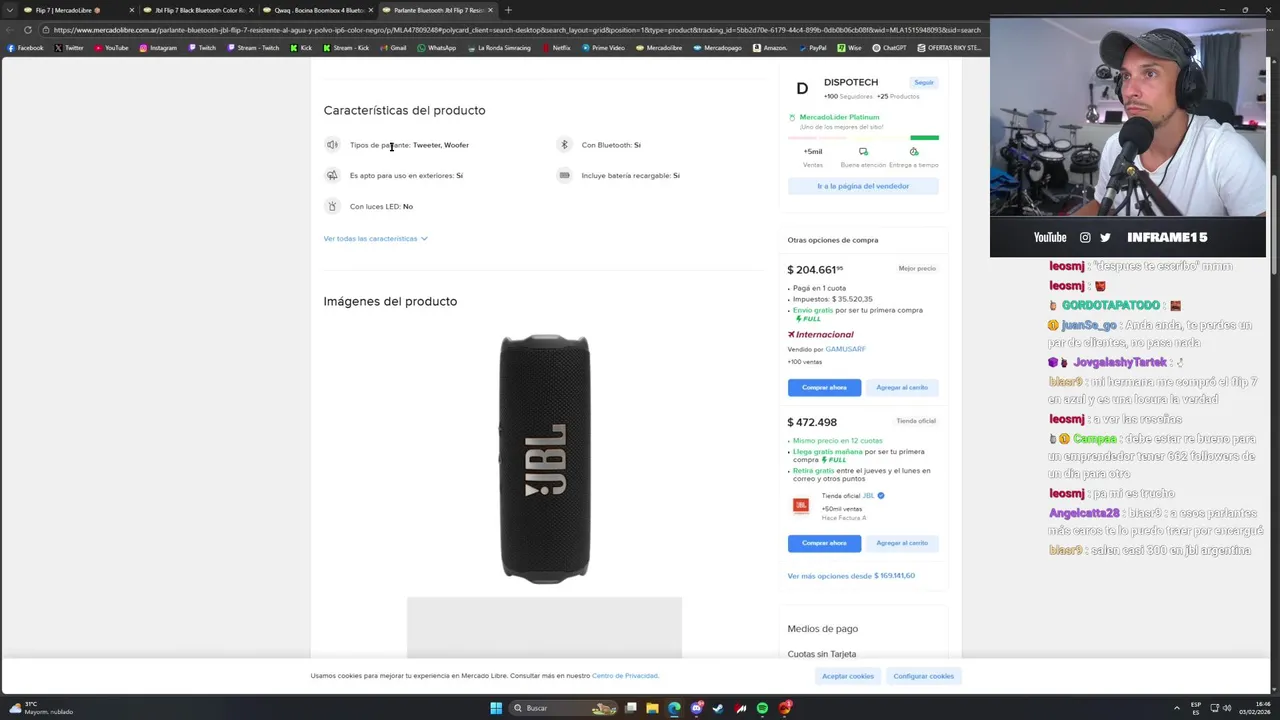Close the 'Parlante Bluetooth Jbl Flip 7' tab
Viewport: 1280px width, 720px height.
click(490, 10)
